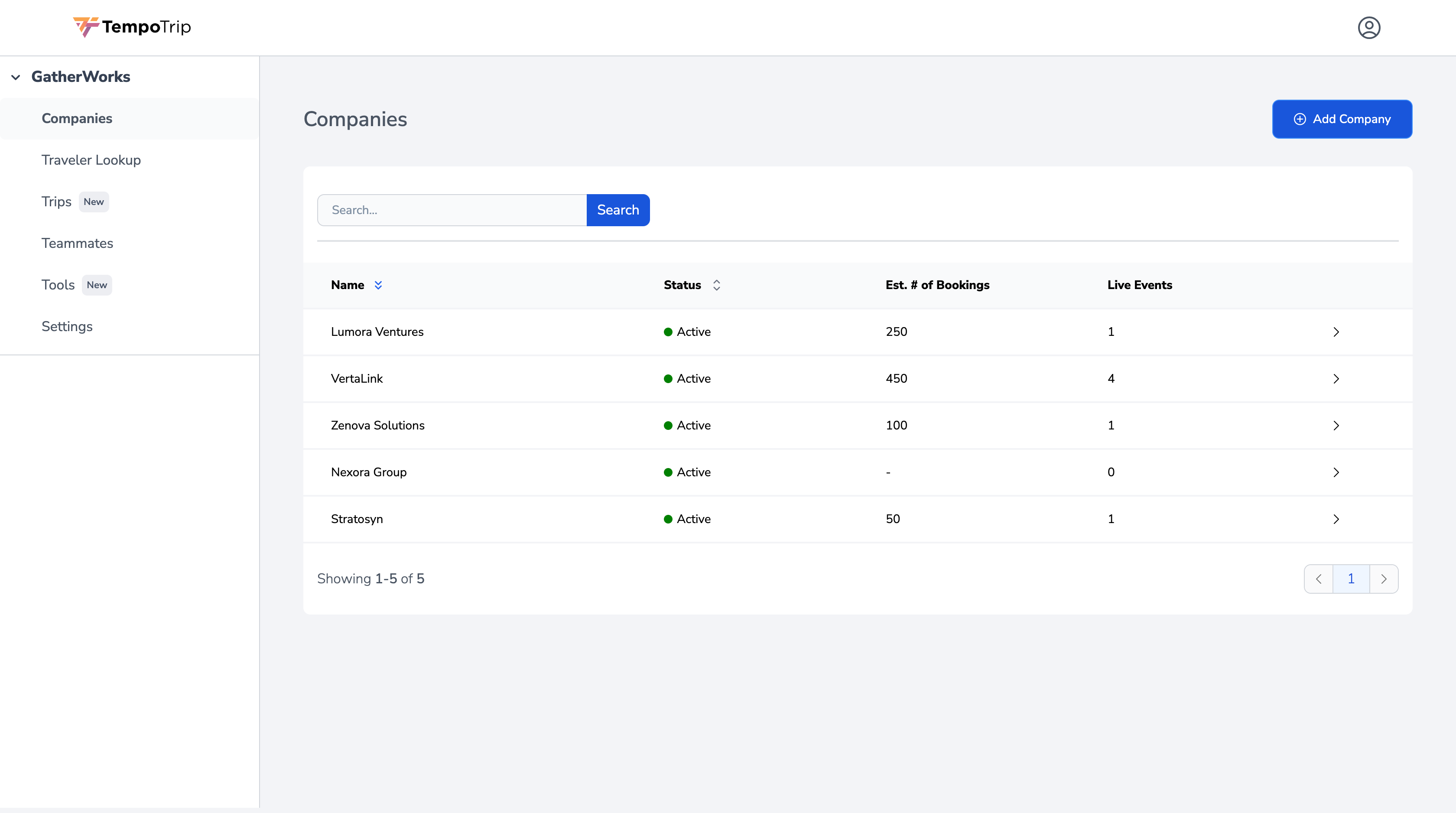Navigate to Teammates page
This screenshot has width=1456, height=813.
pyautogui.click(x=78, y=243)
